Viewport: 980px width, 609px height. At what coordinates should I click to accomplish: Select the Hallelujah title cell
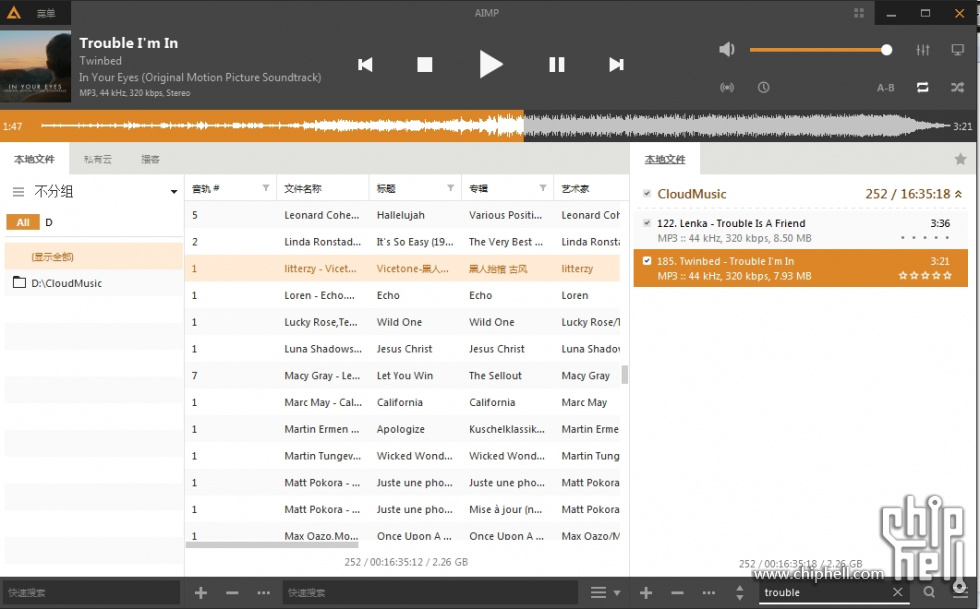401,215
